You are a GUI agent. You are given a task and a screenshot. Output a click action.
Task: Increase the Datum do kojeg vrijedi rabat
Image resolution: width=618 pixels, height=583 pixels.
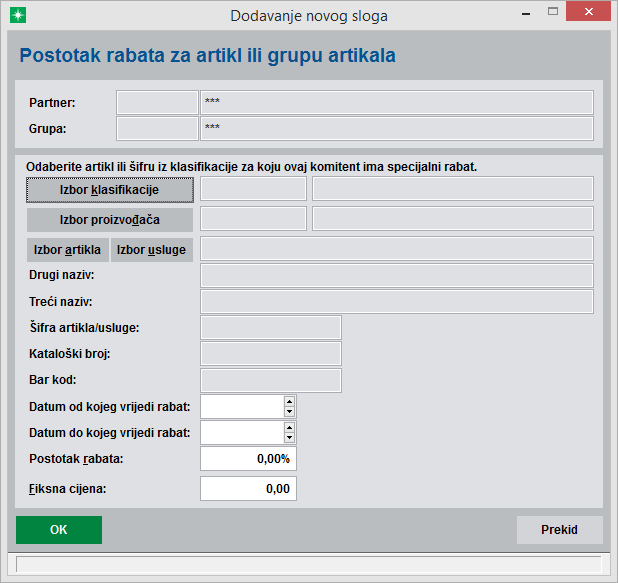(x=289, y=428)
